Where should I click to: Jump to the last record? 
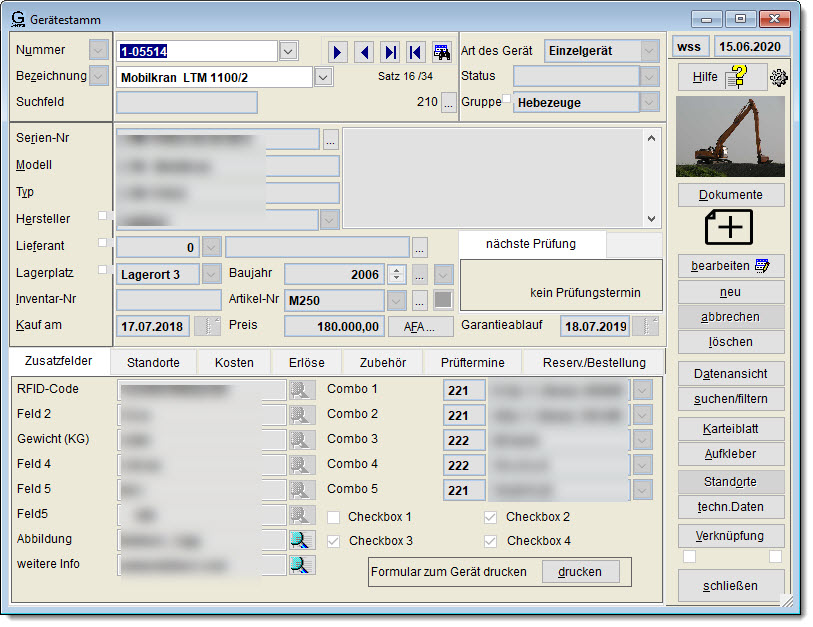[x=390, y=52]
